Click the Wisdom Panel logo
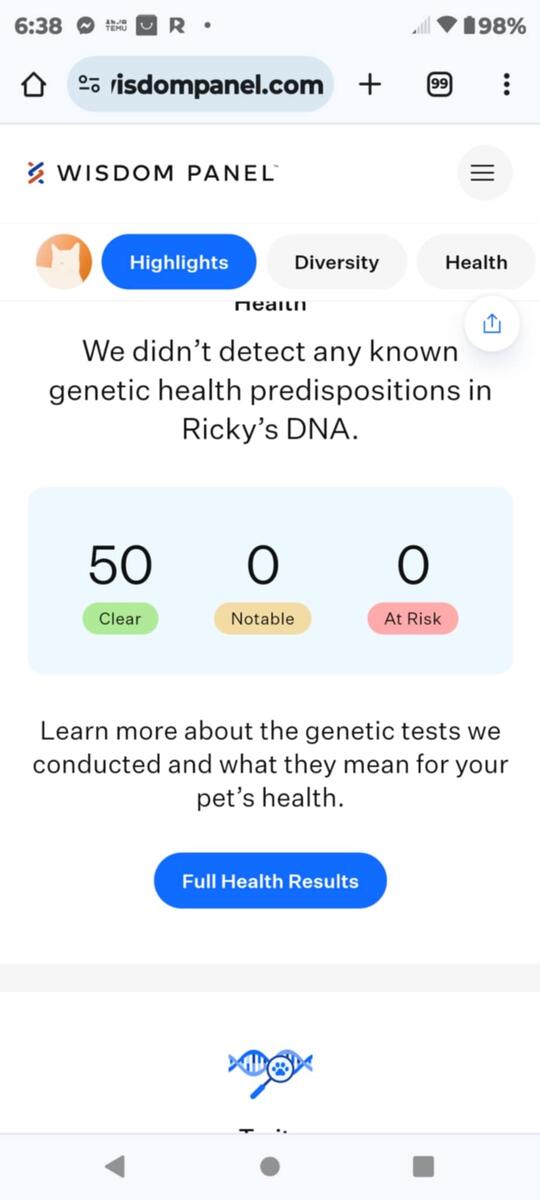The height and width of the screenshot is (1200, 540). pos(152,173)
